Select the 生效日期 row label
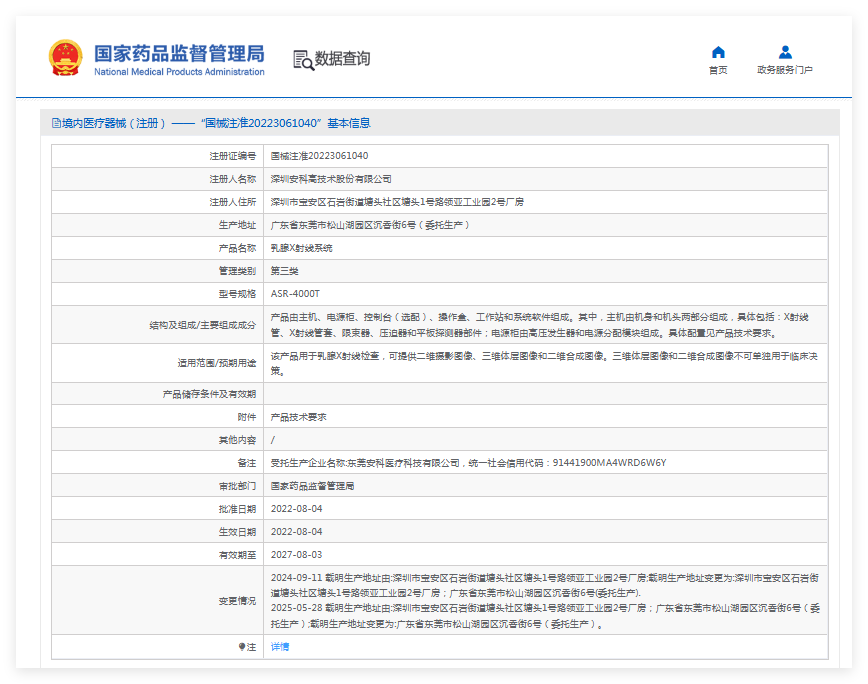The image size is (868, 684). [237, 532]
